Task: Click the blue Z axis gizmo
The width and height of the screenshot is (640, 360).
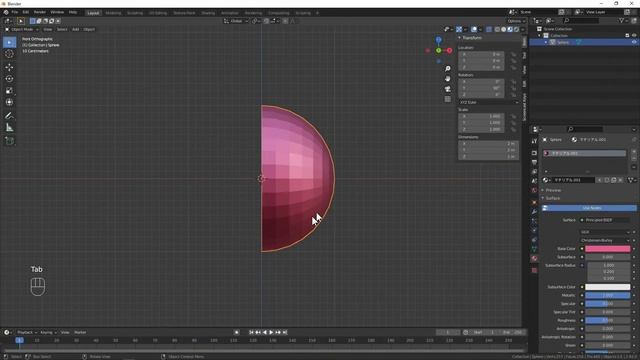Action: click(438, 40)
